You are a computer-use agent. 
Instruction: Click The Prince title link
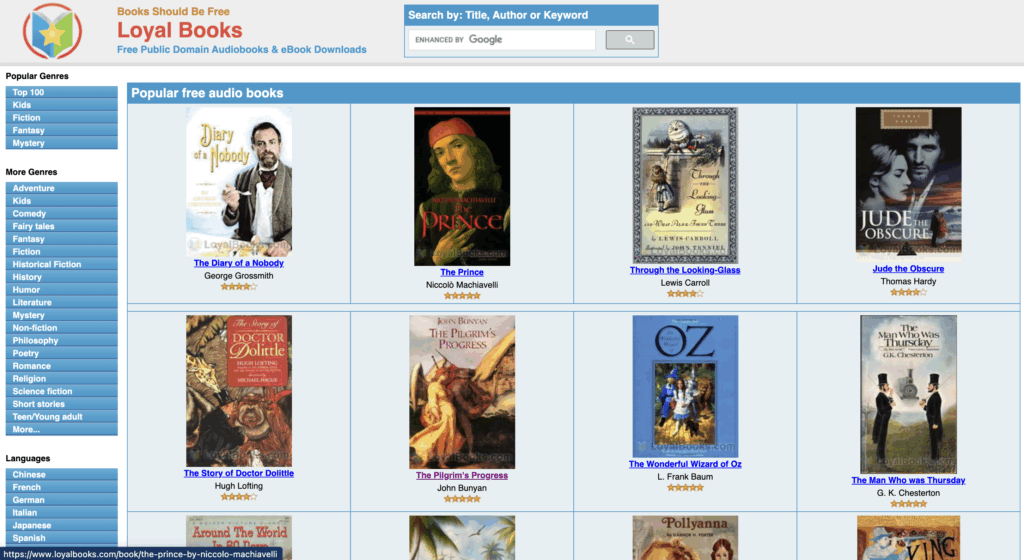(462, 272)
